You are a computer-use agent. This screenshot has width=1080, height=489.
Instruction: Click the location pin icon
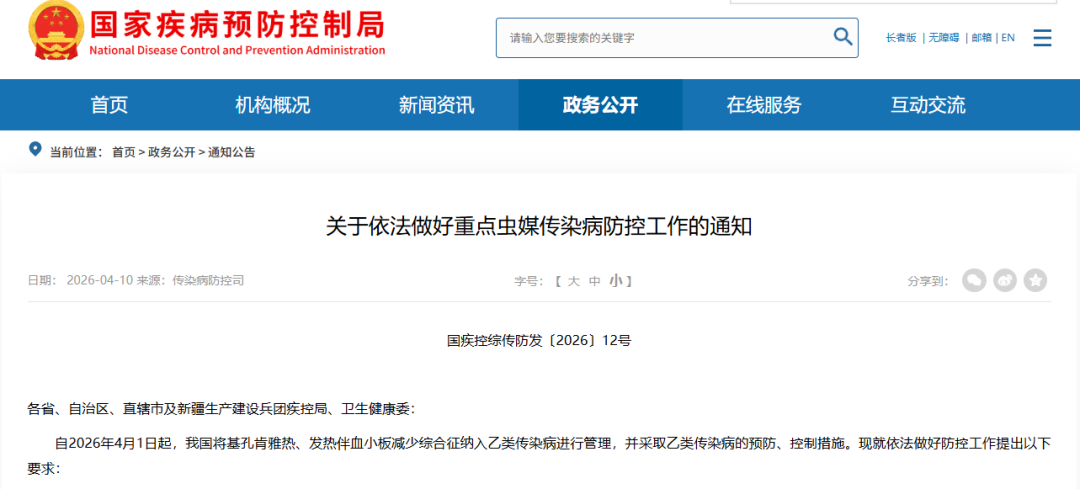tap(36, 151)
